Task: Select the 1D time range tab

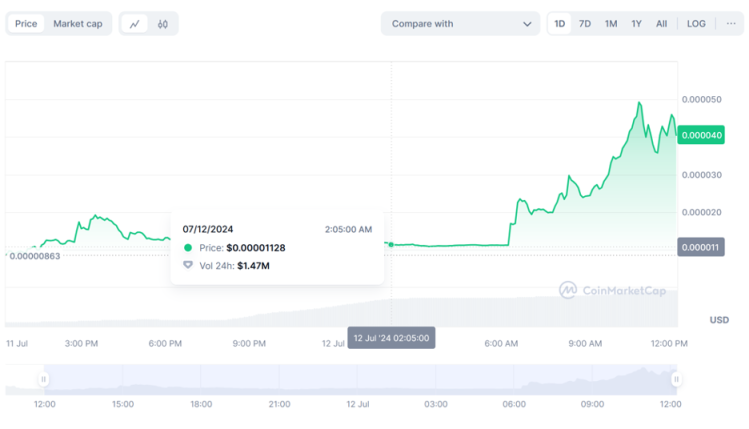Action: pos(560,24)
